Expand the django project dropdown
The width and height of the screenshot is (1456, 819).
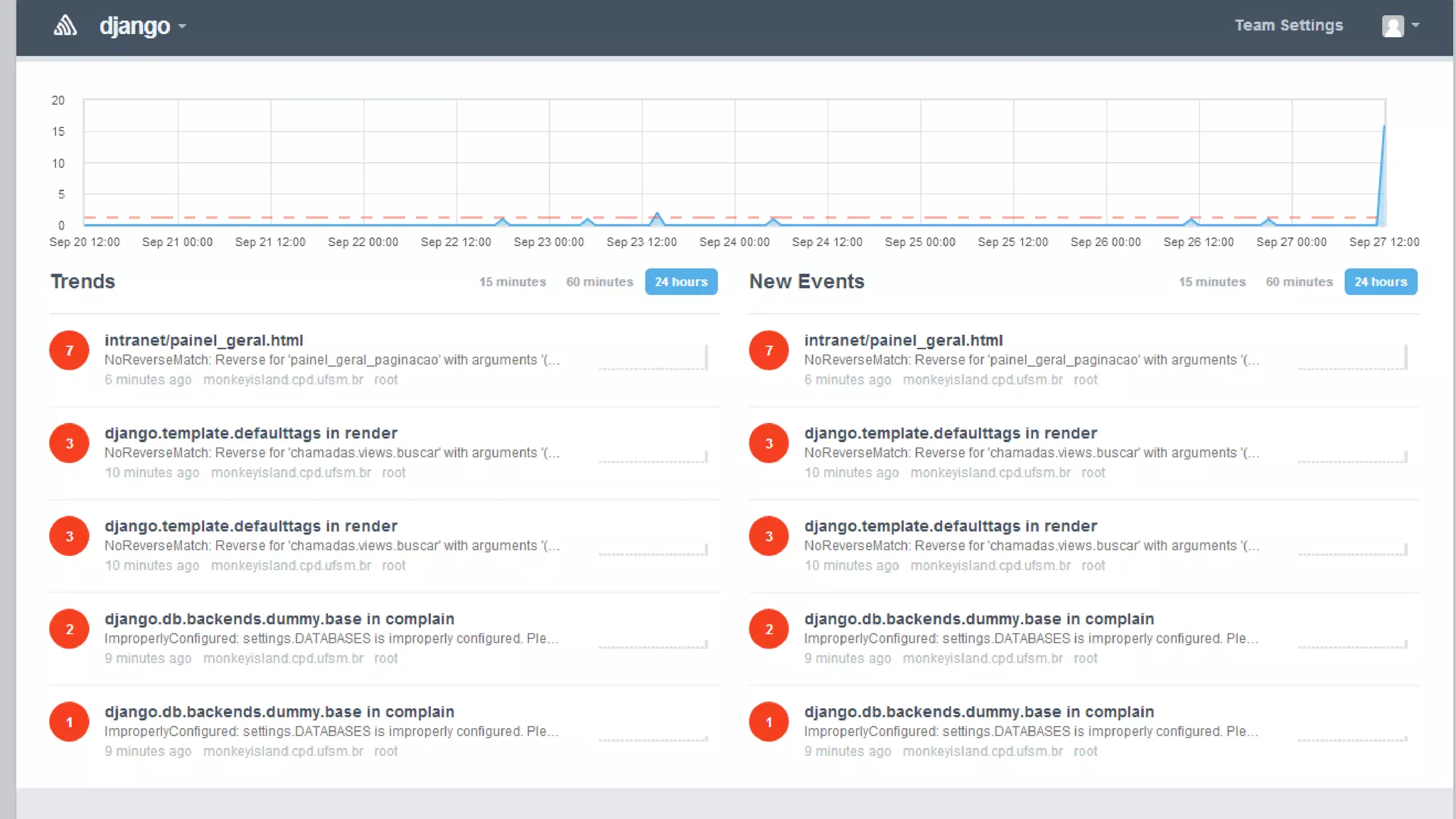click(142, 26)
